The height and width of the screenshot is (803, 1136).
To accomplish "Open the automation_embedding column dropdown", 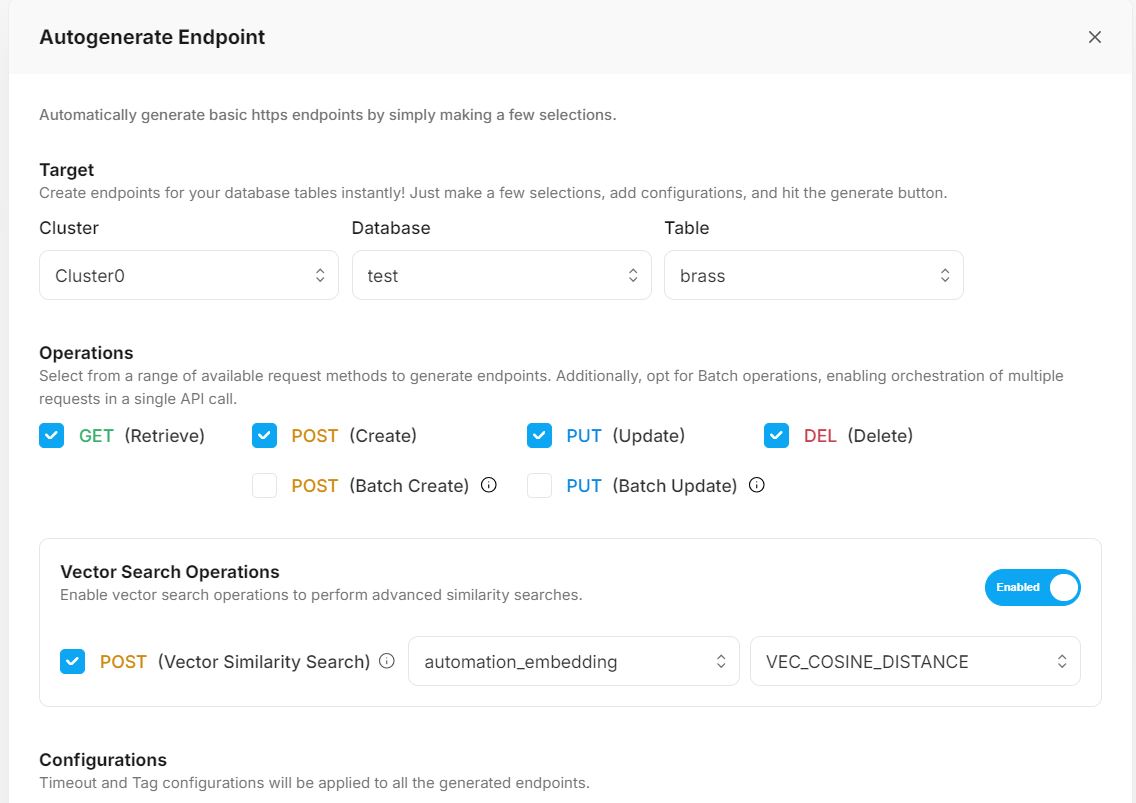I will 573,661.
